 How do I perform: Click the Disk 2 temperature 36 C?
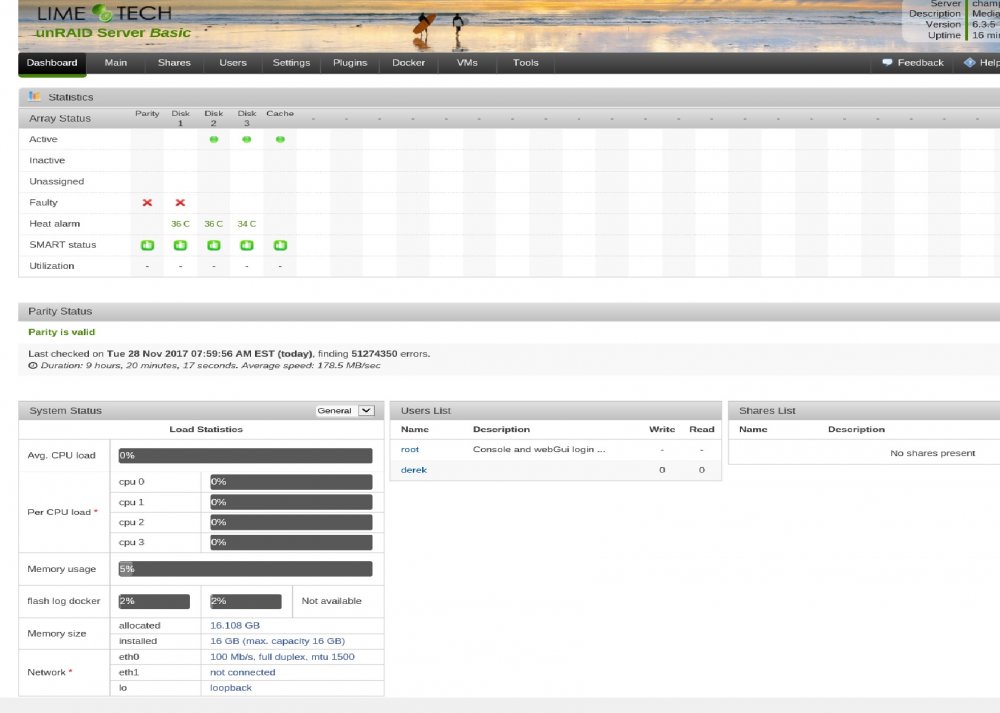[x=214, y=224]
